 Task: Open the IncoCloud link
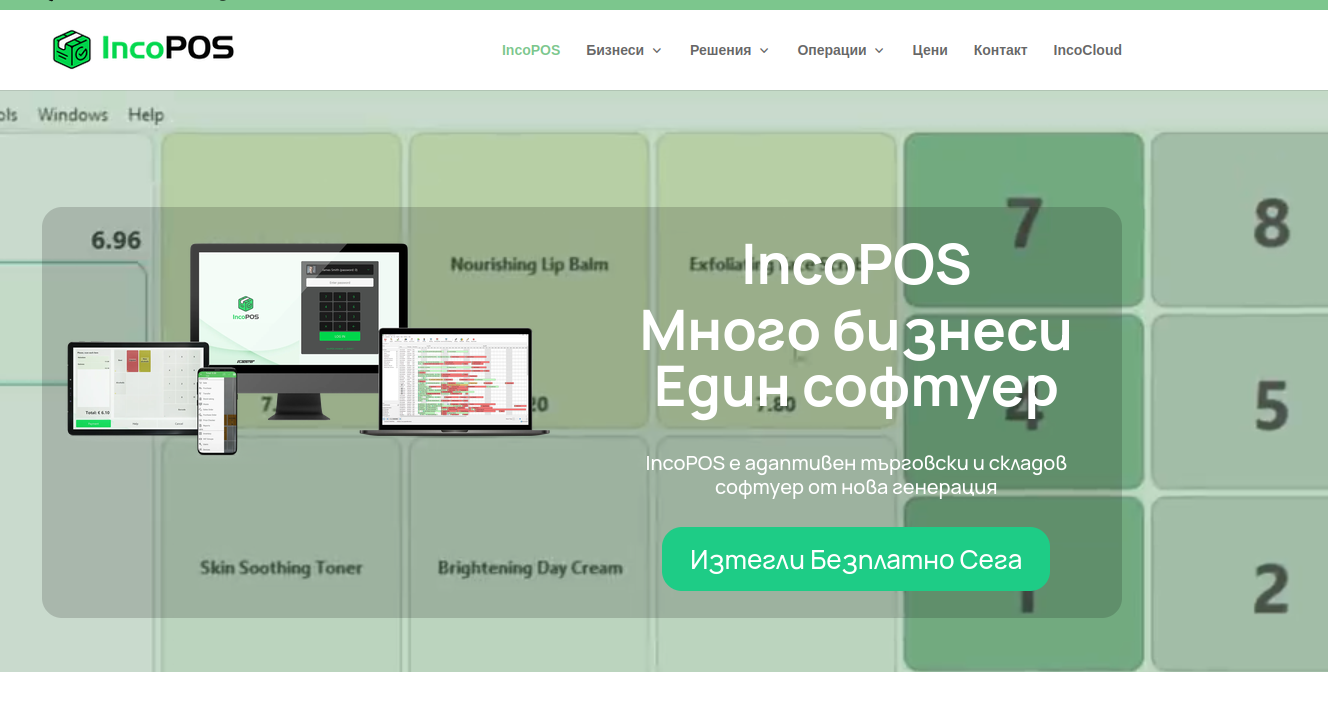(1087, 50)
